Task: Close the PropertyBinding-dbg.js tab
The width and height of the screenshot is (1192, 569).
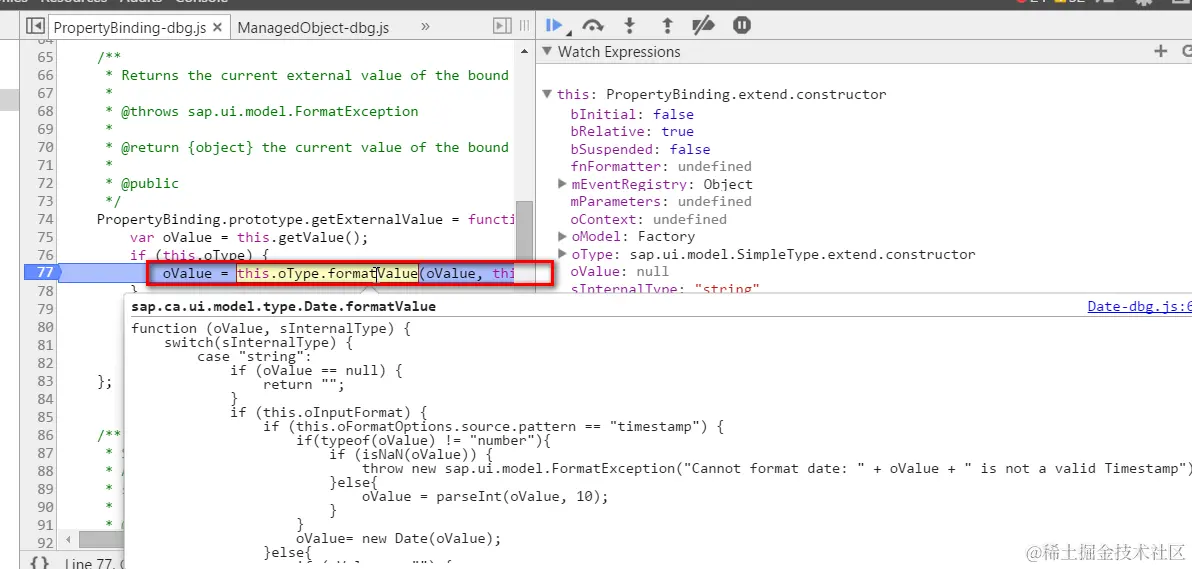Action: pos(217,27)
